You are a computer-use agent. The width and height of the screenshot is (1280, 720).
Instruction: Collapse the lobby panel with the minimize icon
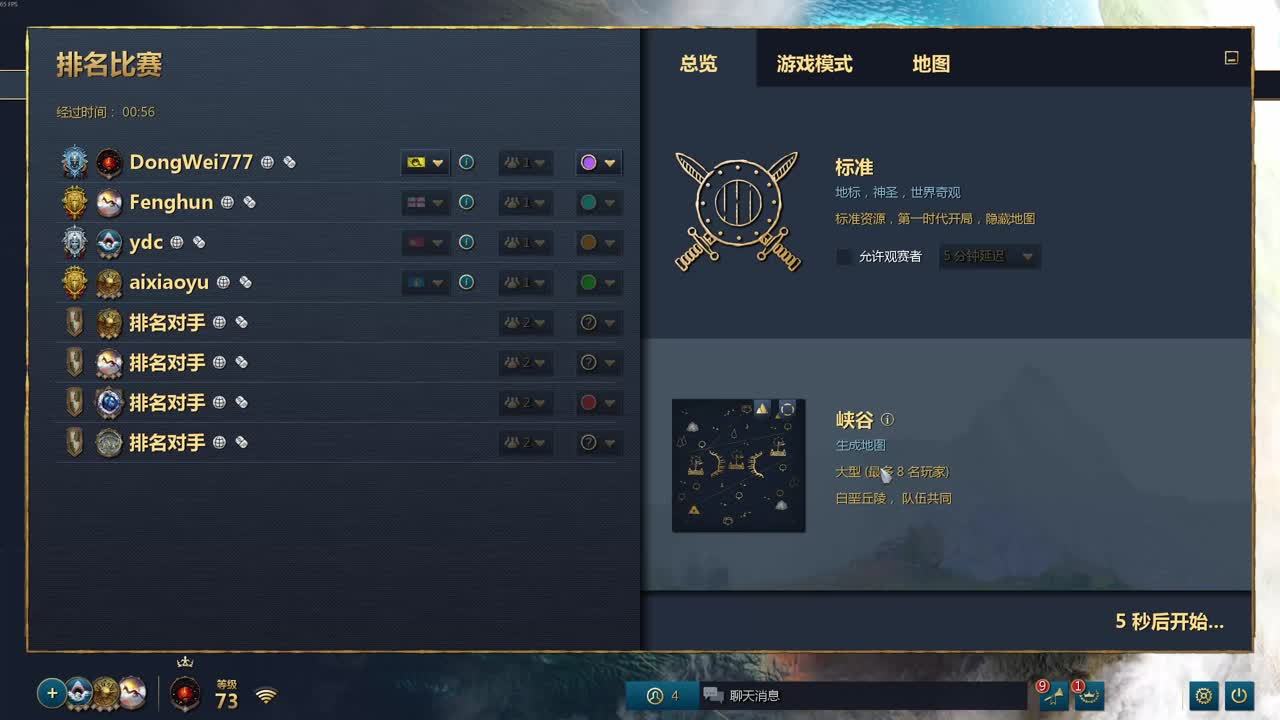click(x=1231, y=58)
